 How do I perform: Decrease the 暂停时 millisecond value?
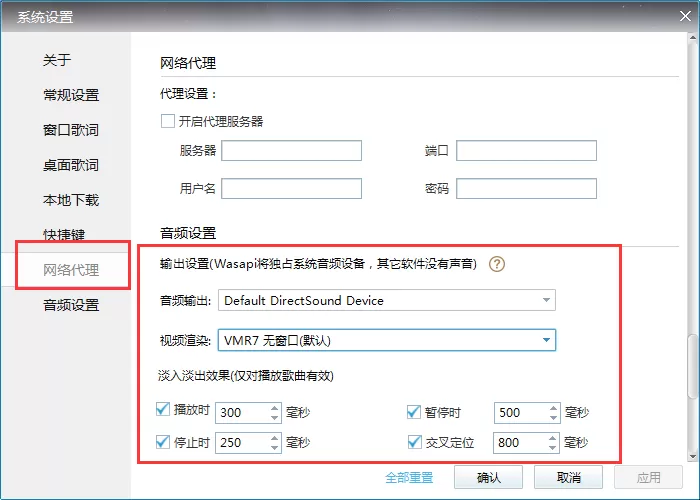pyautogui.click(x=554, y=418)
